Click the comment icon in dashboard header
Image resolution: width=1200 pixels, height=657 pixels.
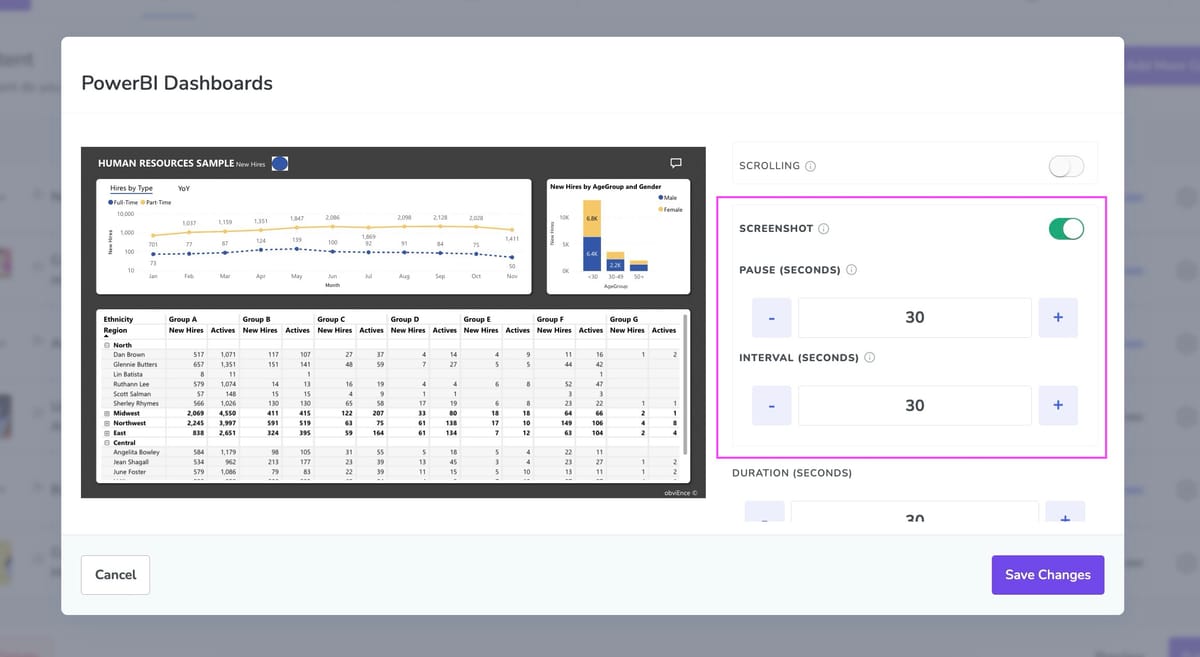coord(675,163)
